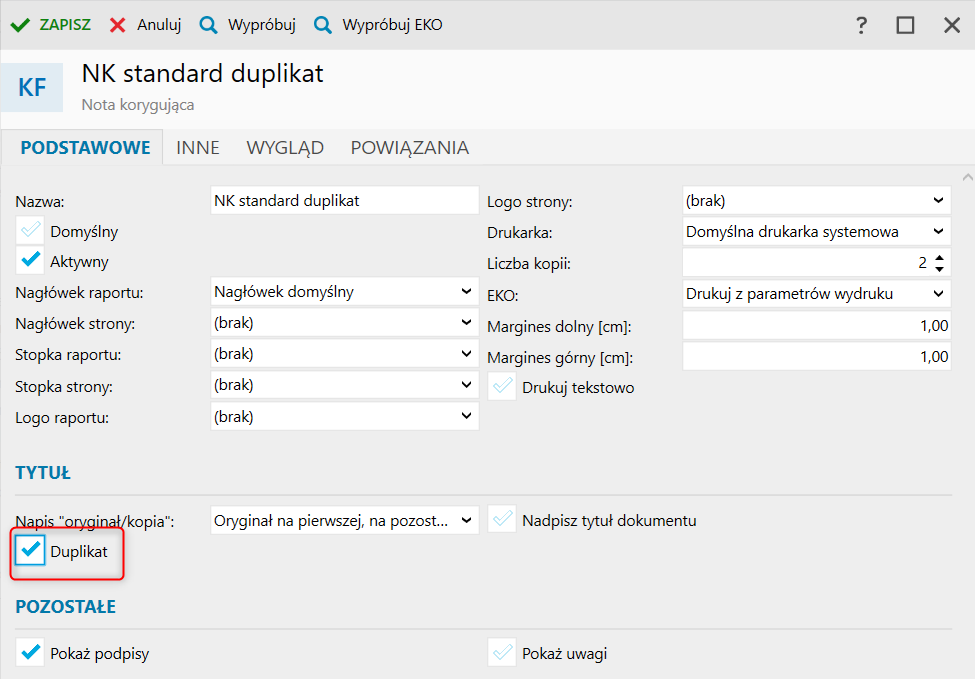
Task: Uncheck the Aktywny checkbox
Action: (31, 261)
